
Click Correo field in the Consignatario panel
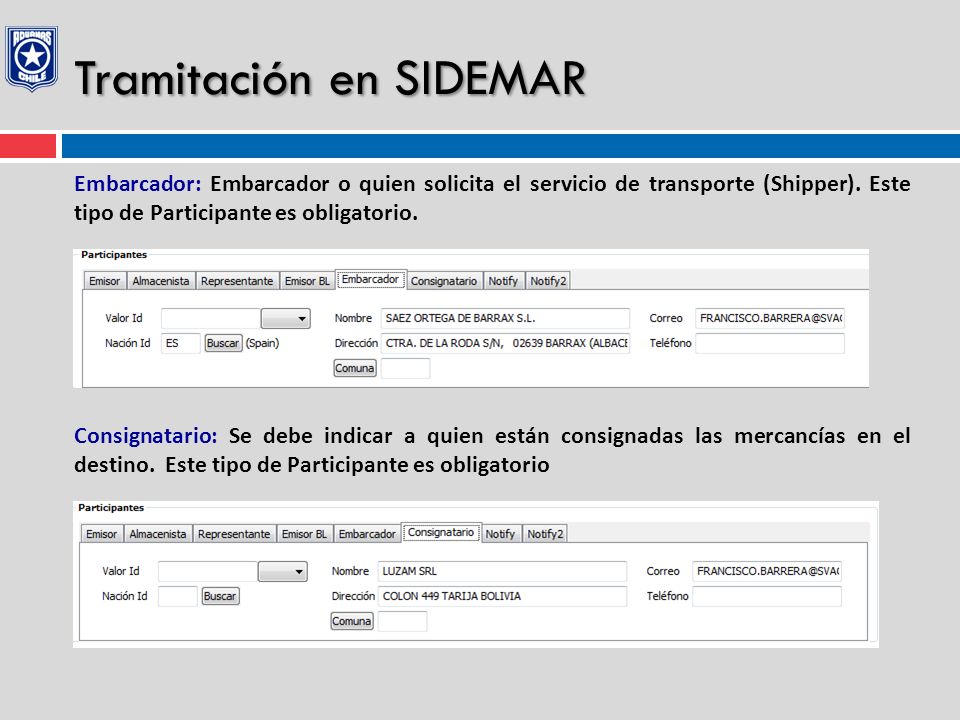click(767, 571)
